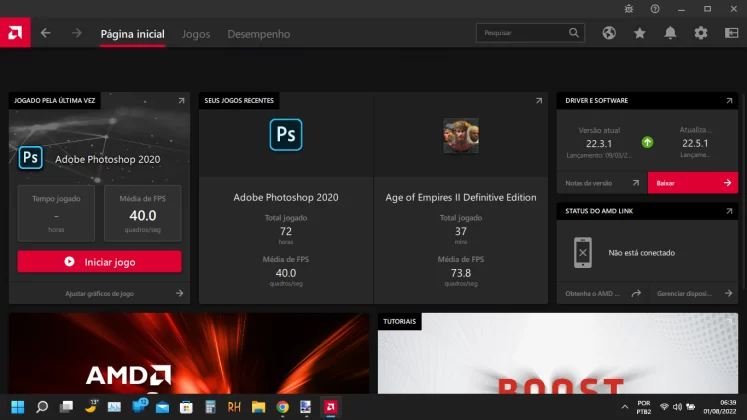Open favorites star icon
The image size is (747, 420).
640,33
